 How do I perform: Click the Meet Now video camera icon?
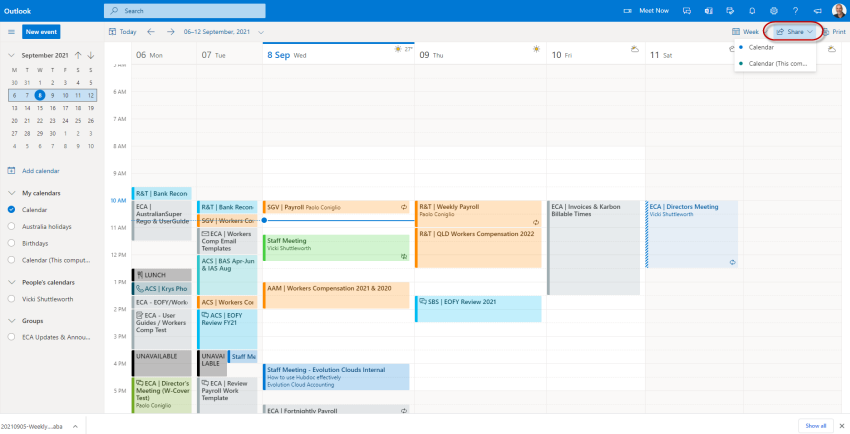click(628, 10)
